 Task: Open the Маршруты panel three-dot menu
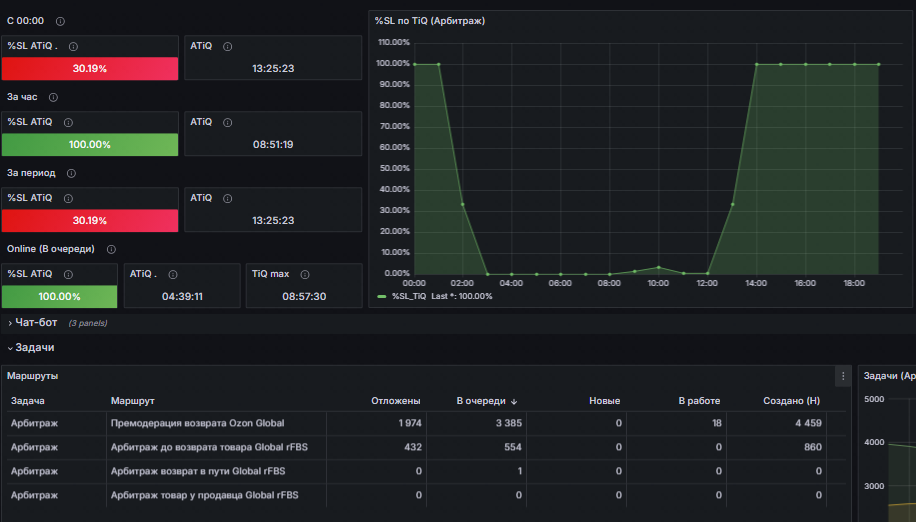pyautogui.click(x=843, y=376)
